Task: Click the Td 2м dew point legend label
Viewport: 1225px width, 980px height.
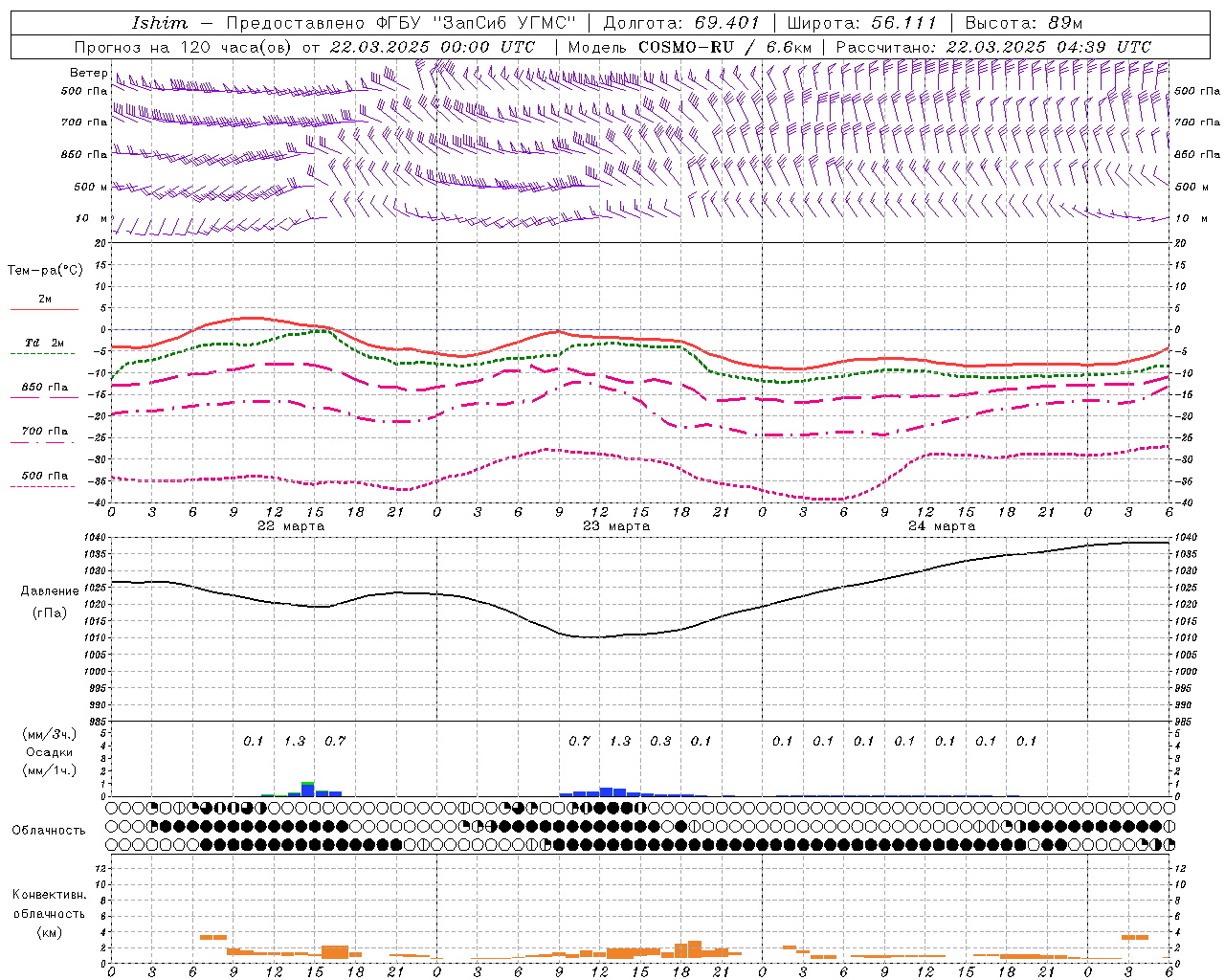Action: click(x=44, y=343)
